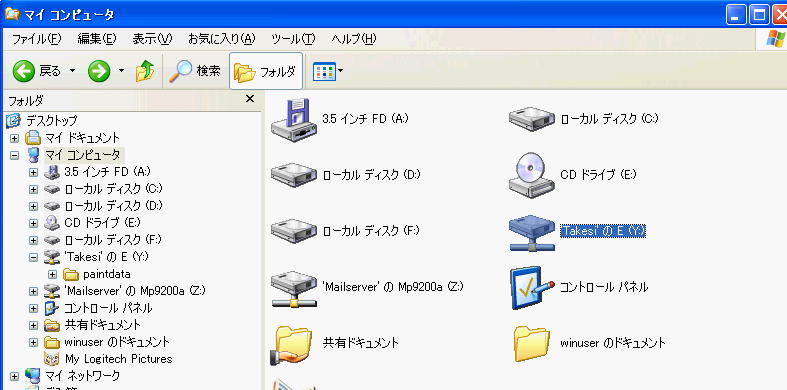Select CD ドライブ (E:) disc icon in main pane

(x=532, y=175)
